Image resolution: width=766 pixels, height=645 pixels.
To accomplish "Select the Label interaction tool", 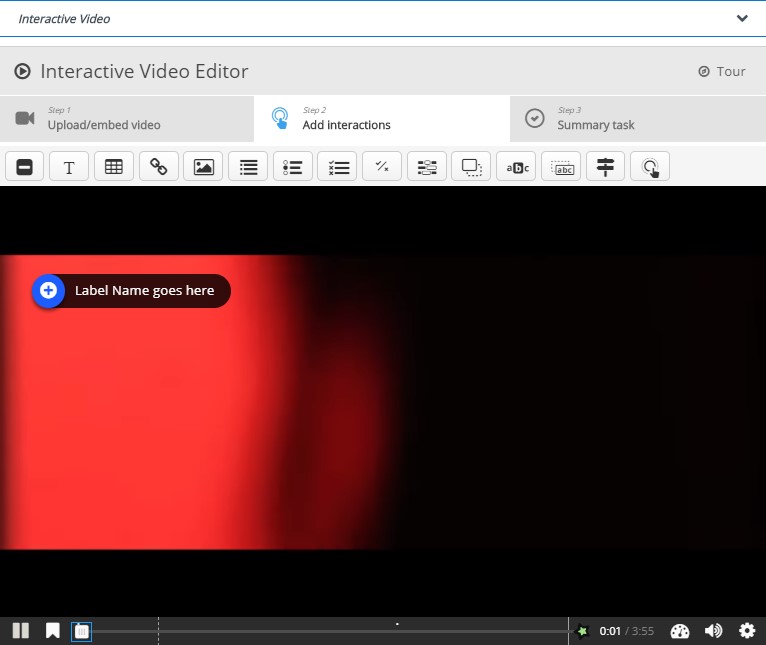I will [x=25, y=167].
